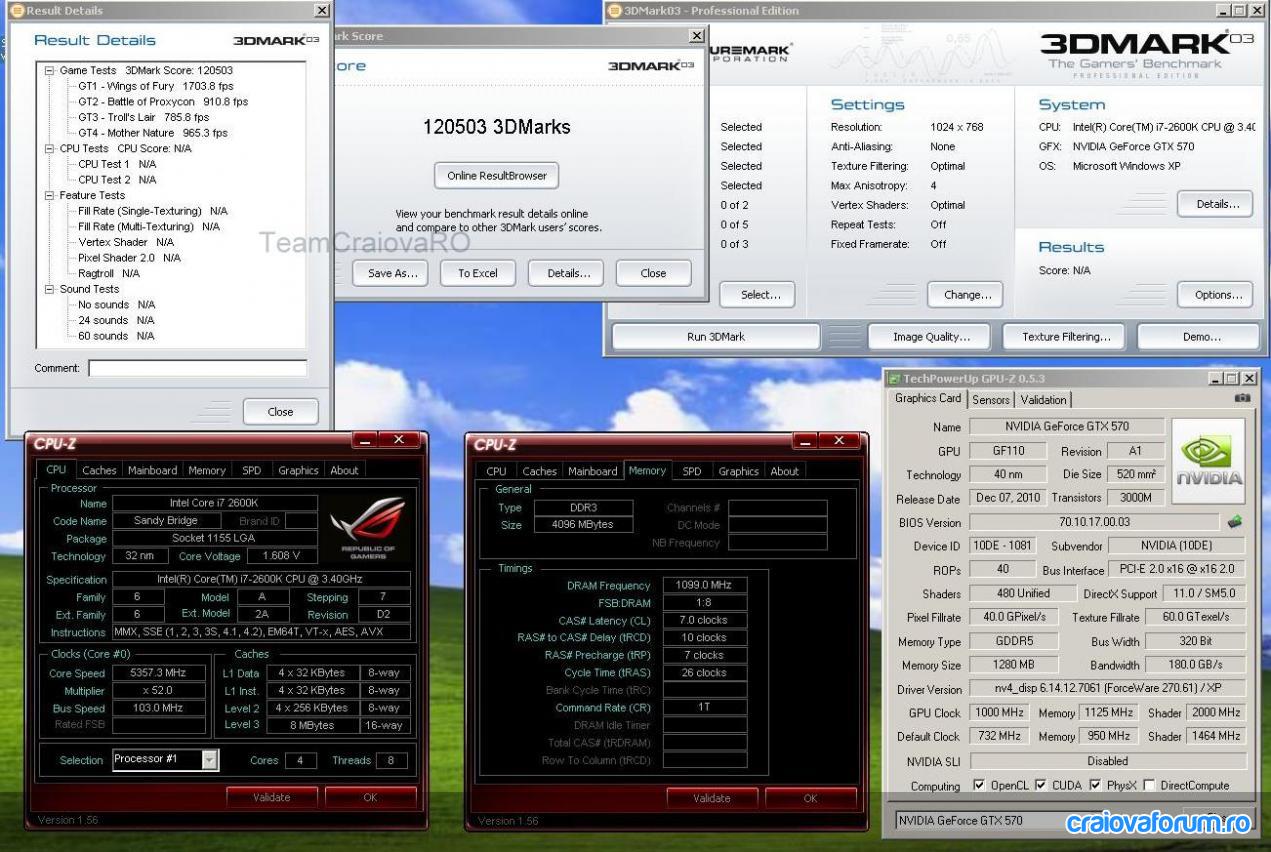Collapse the Sound Tests tree node
Screen dimensions: 1271x852
[x=49, y=290]
